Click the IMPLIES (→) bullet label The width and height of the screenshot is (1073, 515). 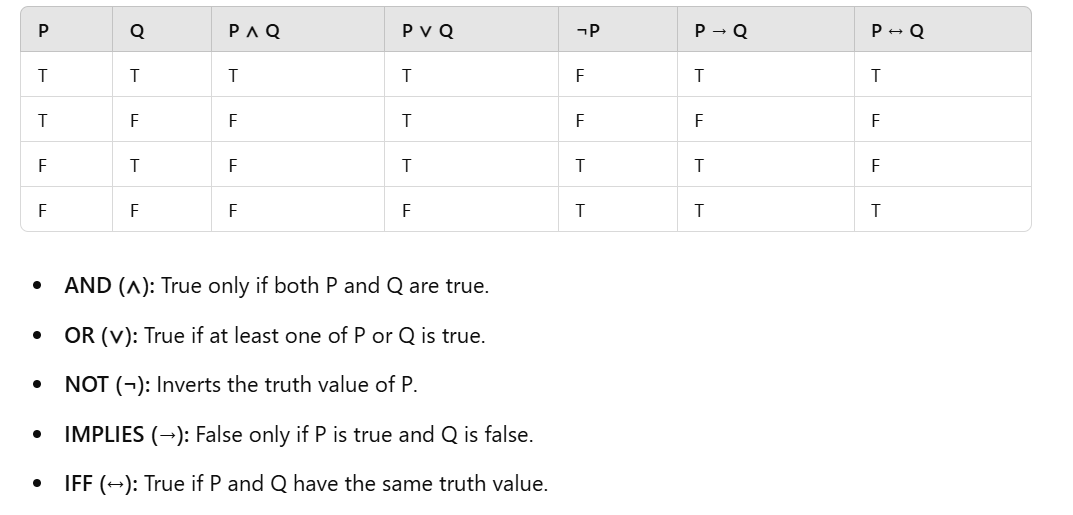(126, 435)
